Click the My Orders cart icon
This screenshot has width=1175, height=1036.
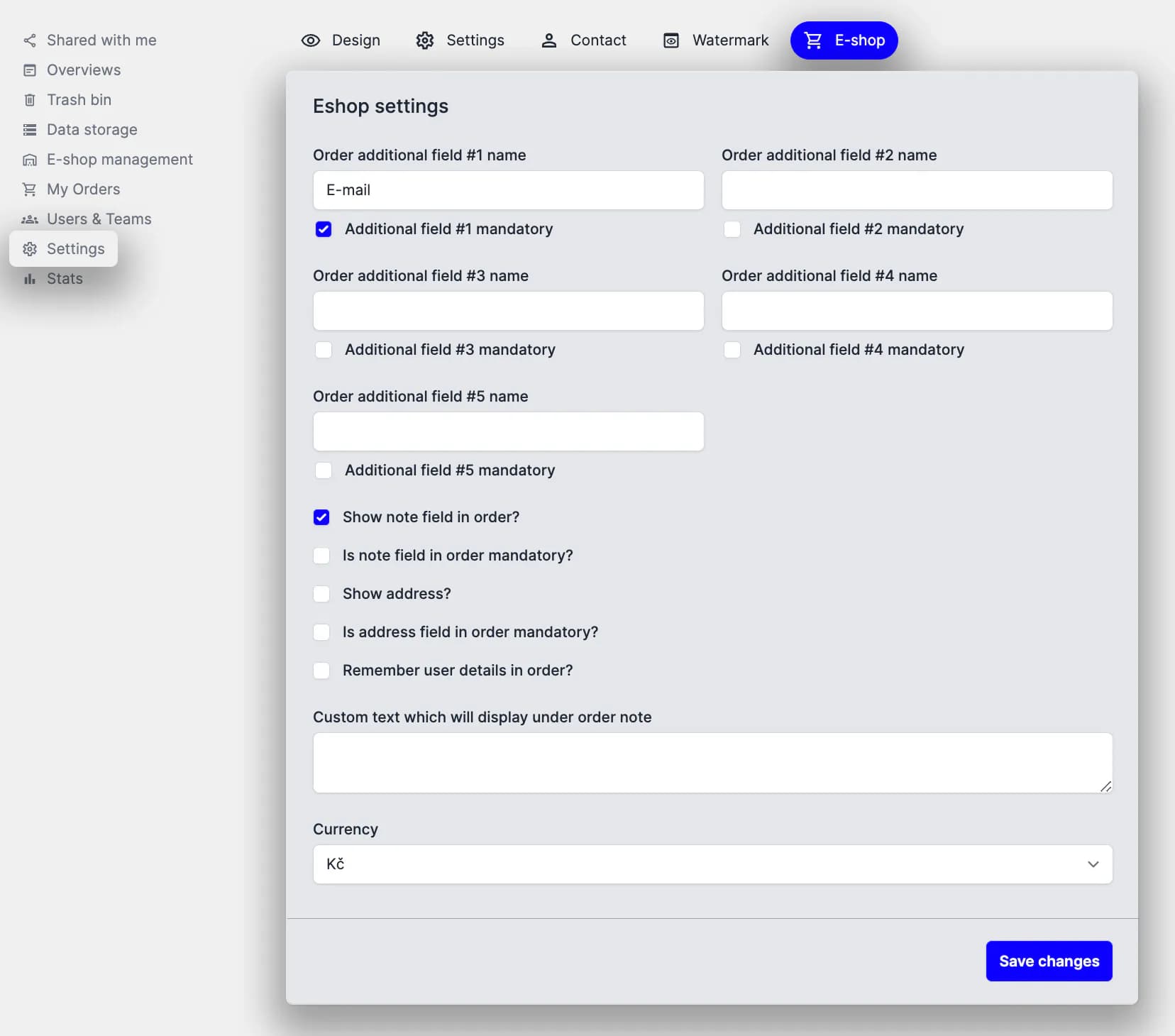[29, 189]
